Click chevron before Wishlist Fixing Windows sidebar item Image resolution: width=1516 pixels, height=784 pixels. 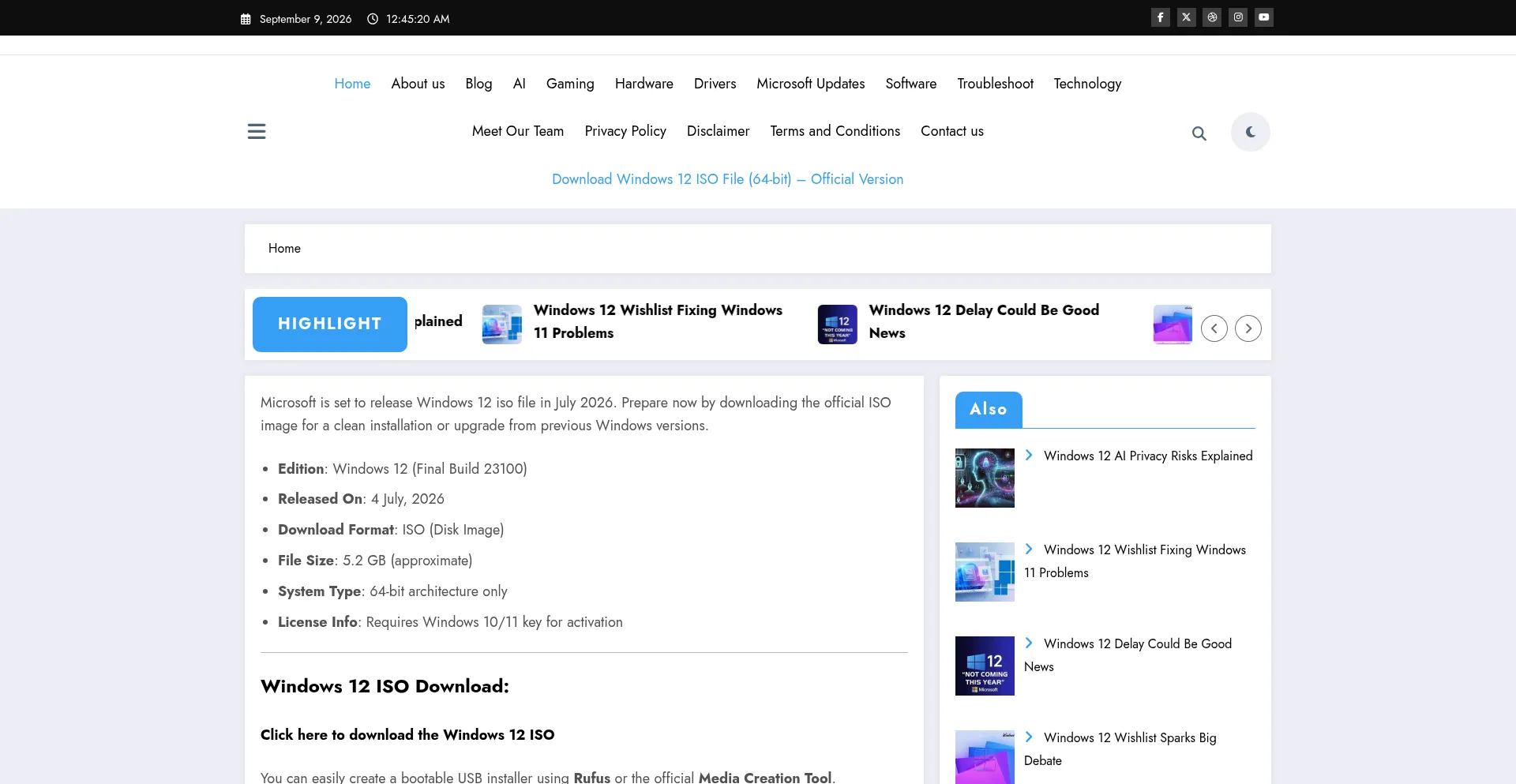[x=1029, y=549]
